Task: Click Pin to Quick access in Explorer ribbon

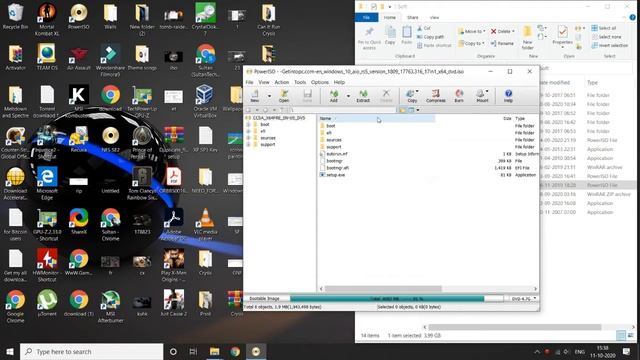Action: click(x=369, y=39)
